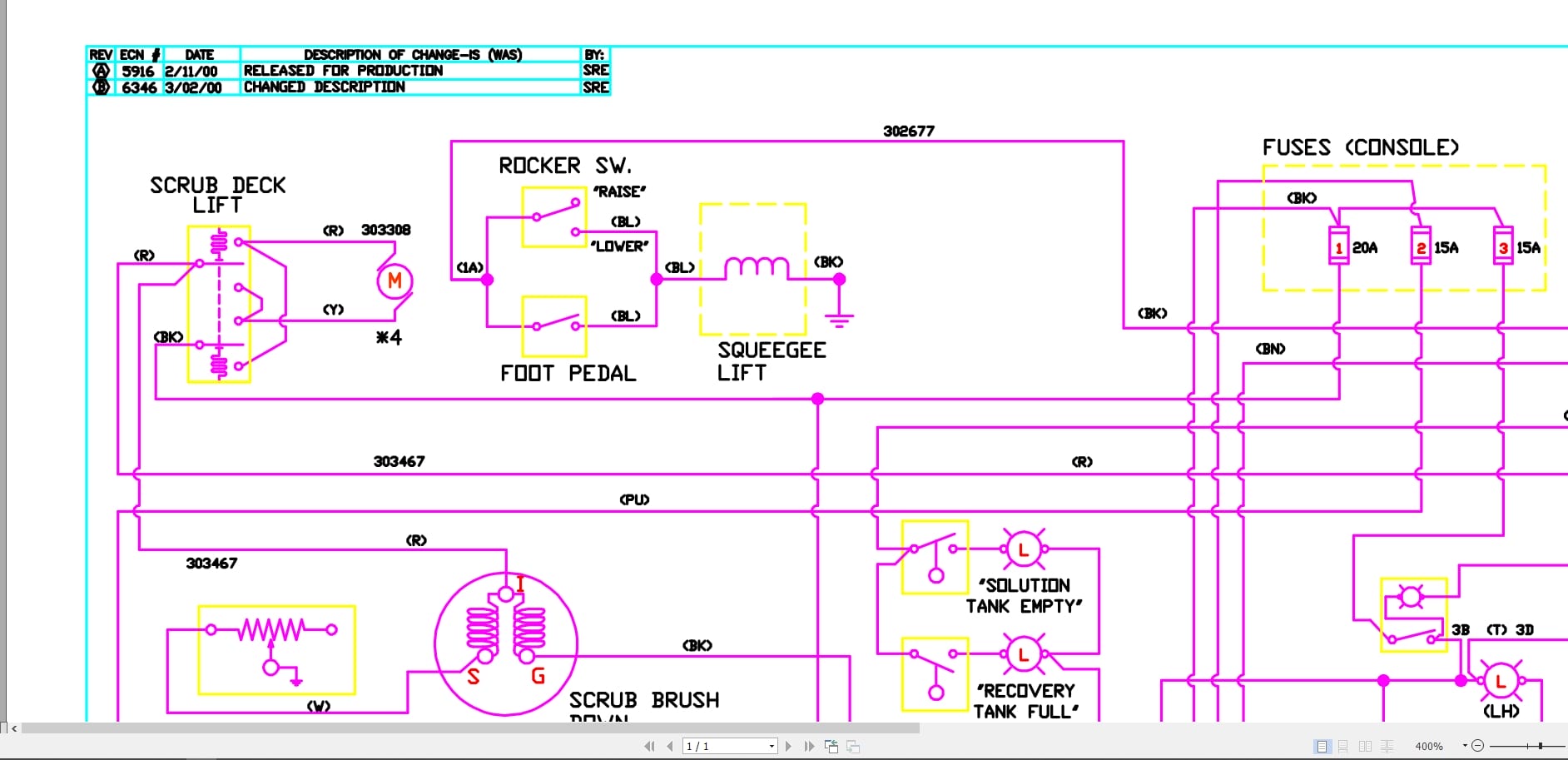Click the FUSES (CONSOLE) heading
Image resolution: width=1568 pixels, height=760 pixels.
point(1361,147)
